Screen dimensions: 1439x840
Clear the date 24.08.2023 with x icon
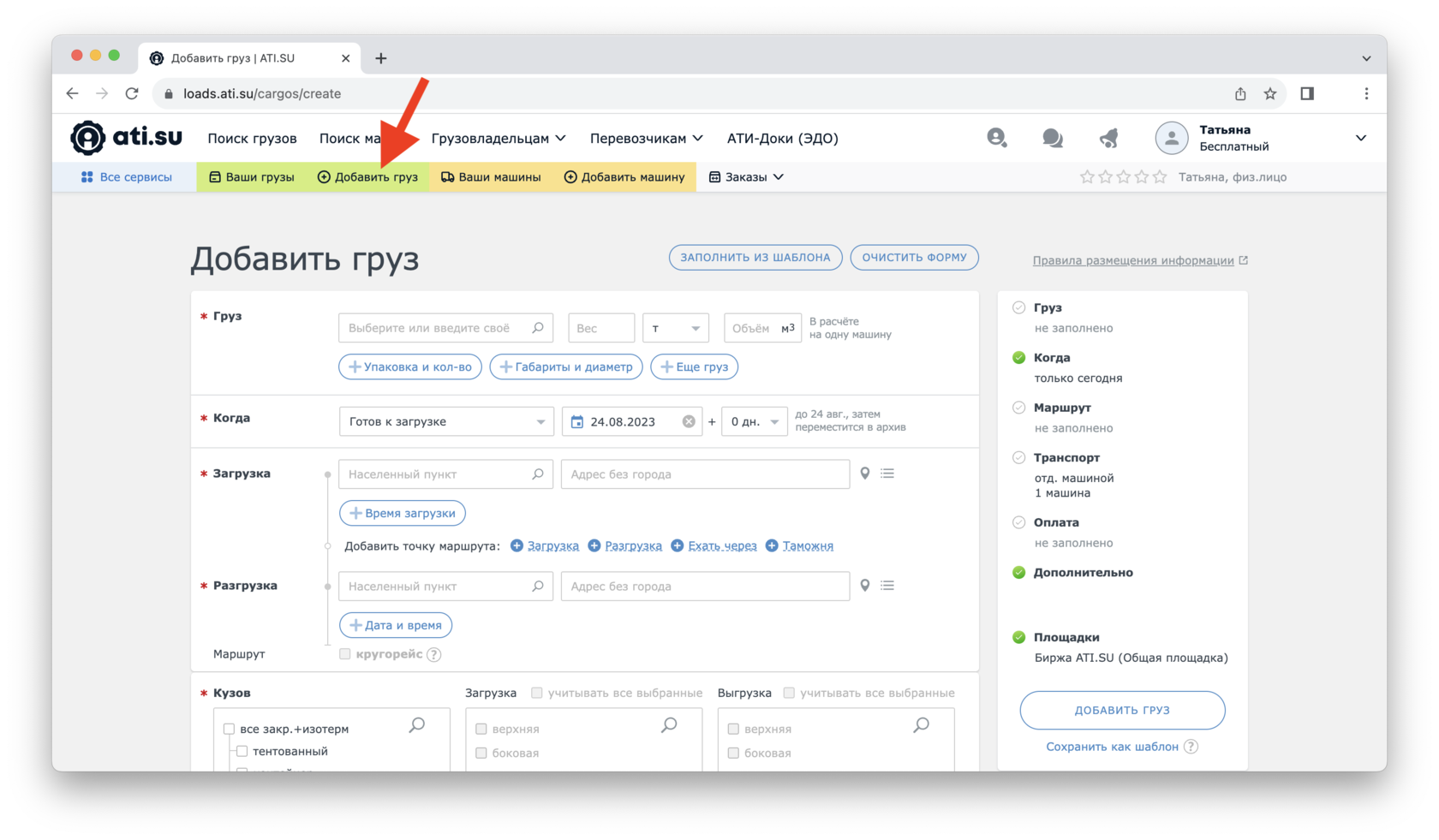click(689, 422)
